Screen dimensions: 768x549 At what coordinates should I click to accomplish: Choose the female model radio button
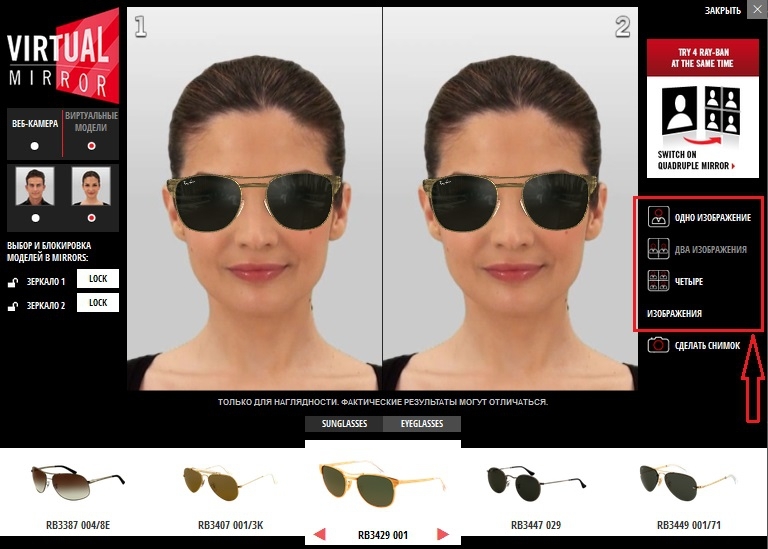(92, 217)
